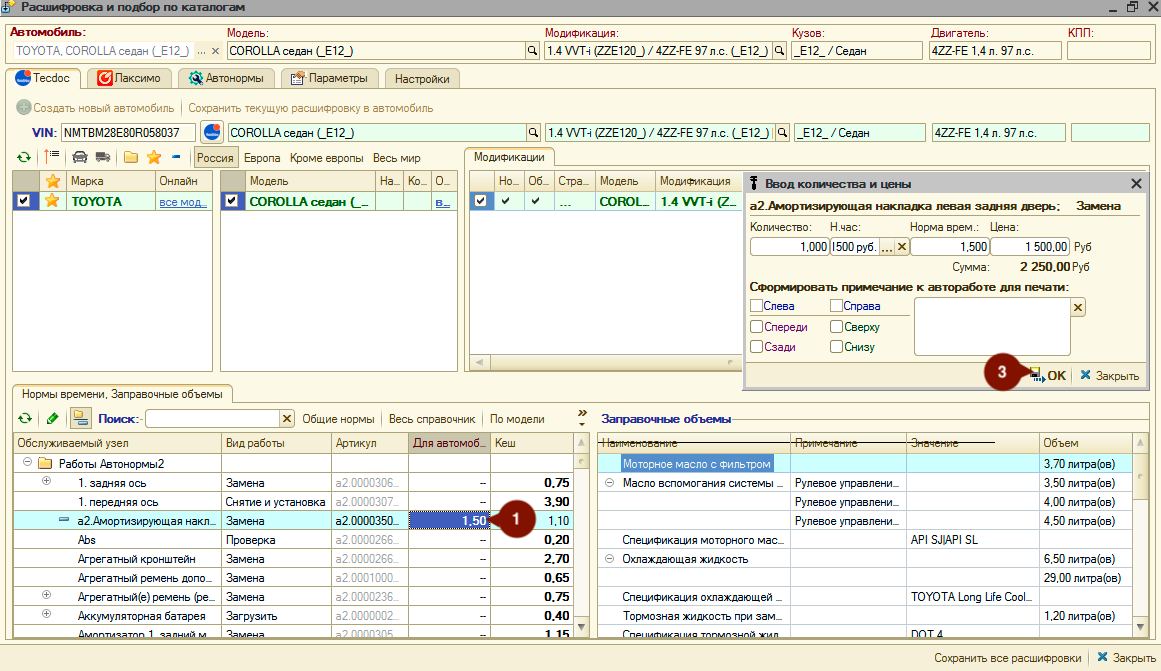Click the Количество input field
This screenshot has height=671, width=1161.
[789, 247]
